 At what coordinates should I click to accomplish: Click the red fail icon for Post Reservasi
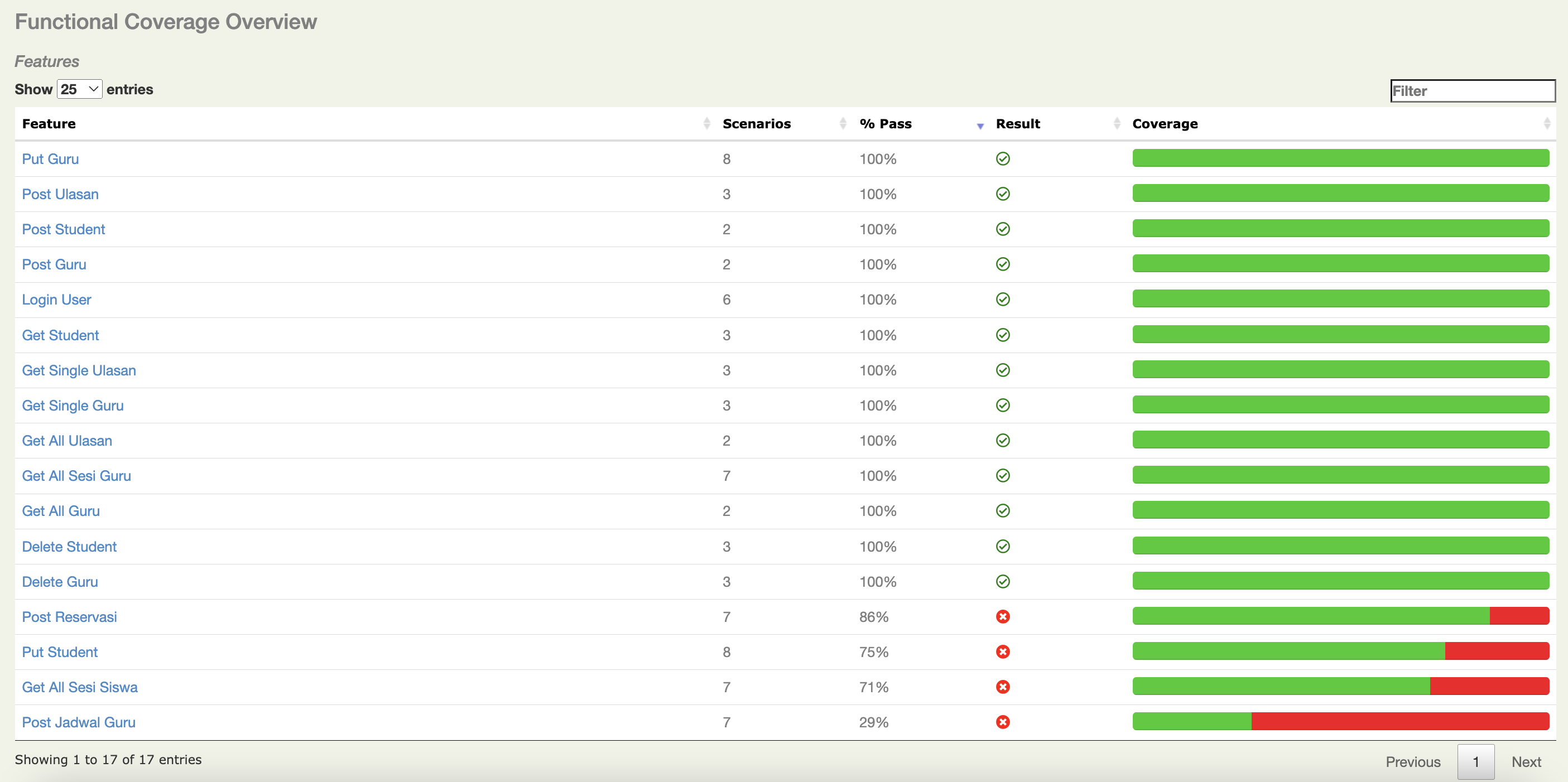pos(1003,616)
